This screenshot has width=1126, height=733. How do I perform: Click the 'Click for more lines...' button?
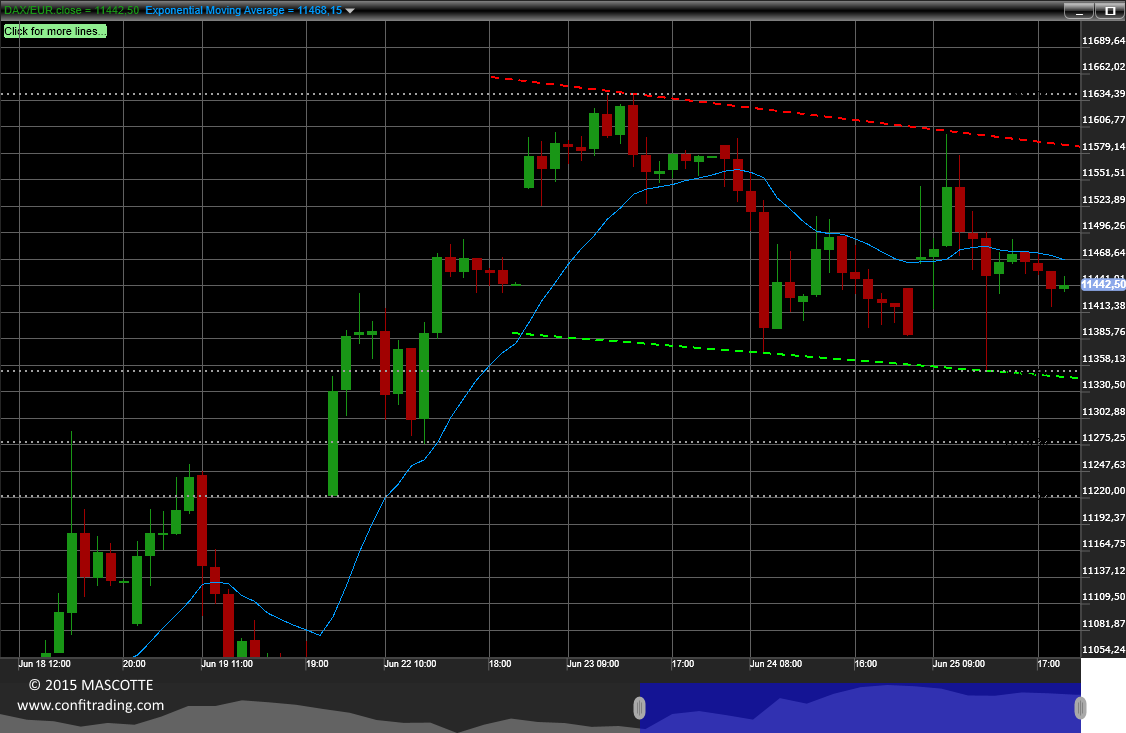pyautogui.click(x=55, y=31)
